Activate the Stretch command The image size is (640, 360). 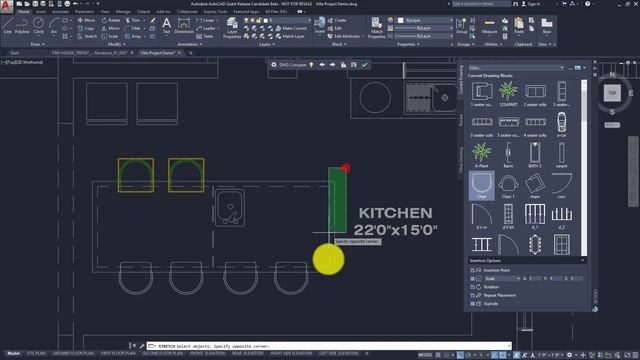pos(87,36)
